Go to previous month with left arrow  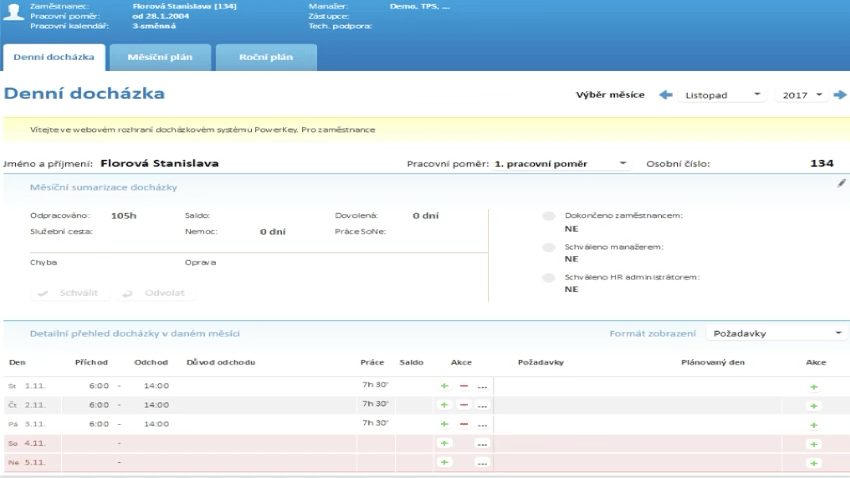coord(666,95)
